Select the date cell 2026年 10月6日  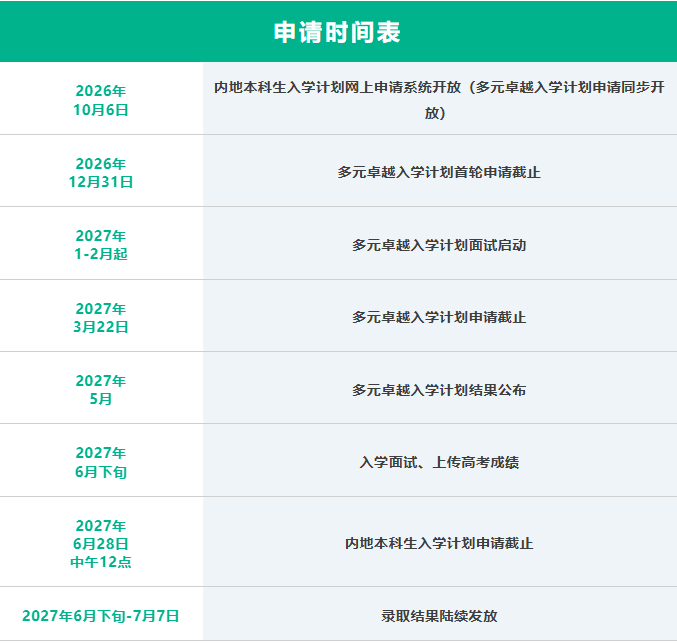click(101, 100)
